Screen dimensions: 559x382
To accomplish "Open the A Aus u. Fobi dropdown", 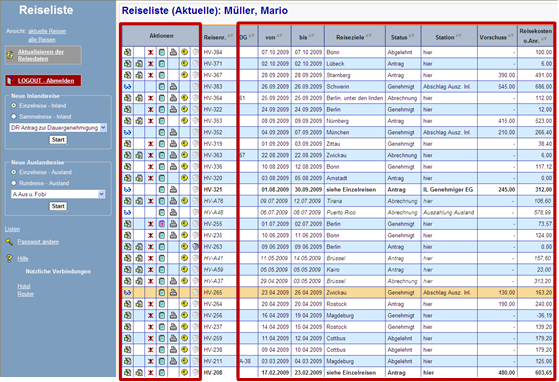I will pos(58,194).
